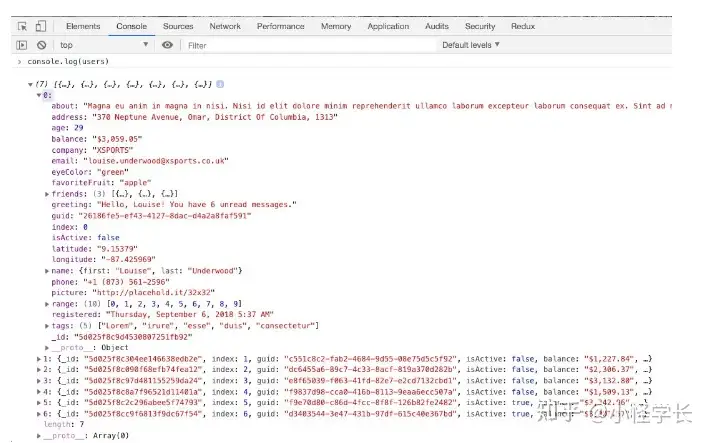Open the Memory tab
The width and height of the screenshot is (710, 443).
click(x=336, y=26)
